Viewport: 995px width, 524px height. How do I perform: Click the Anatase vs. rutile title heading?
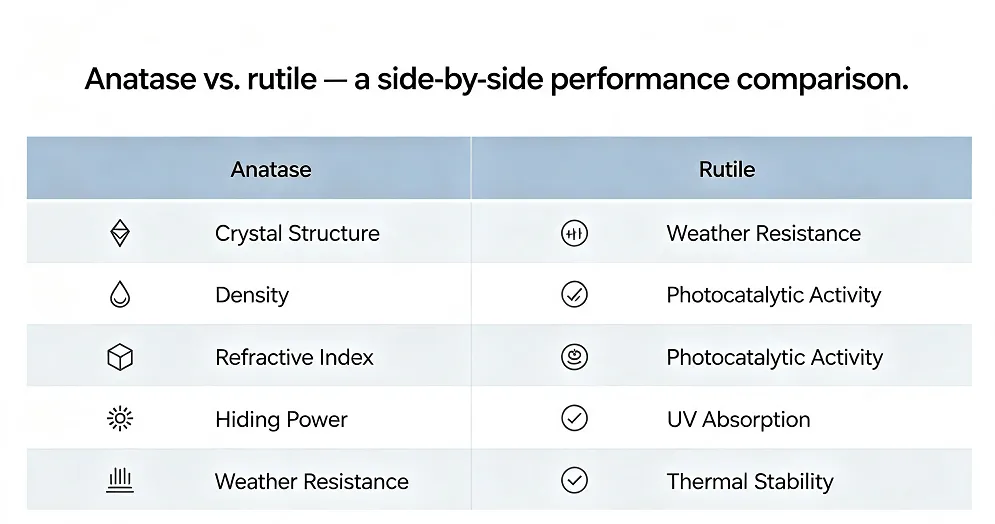coord(496,79)
